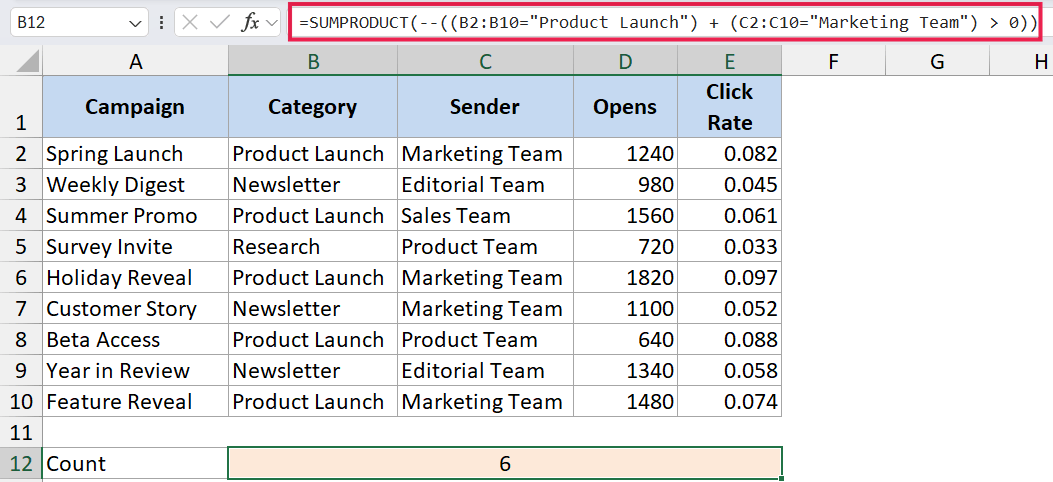This screenshot has height=482, width=1053.
Task: Select column A header
Action: 136,62
